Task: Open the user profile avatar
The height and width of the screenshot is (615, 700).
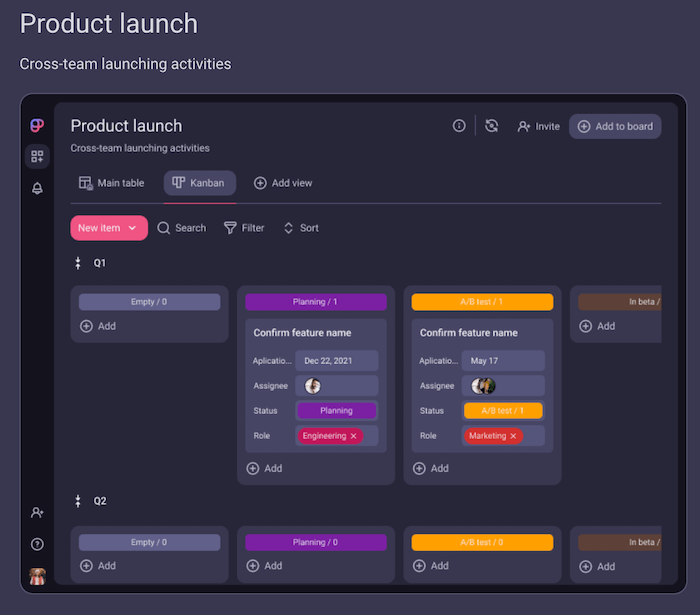Action: pos(37,575)
